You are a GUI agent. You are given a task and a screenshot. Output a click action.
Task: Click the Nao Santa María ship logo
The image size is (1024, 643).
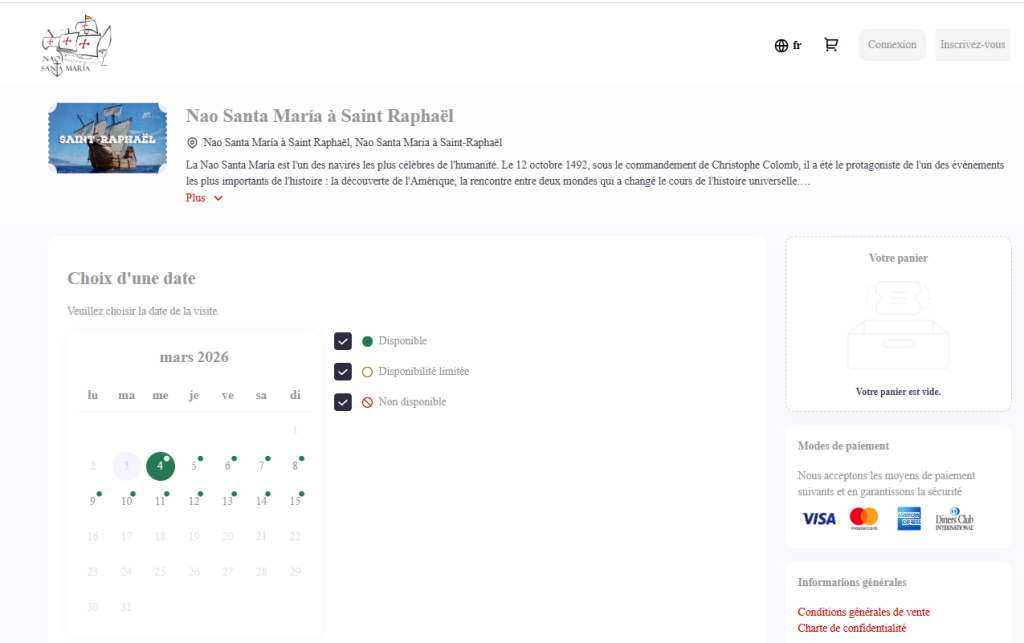[x=75, y=45]
